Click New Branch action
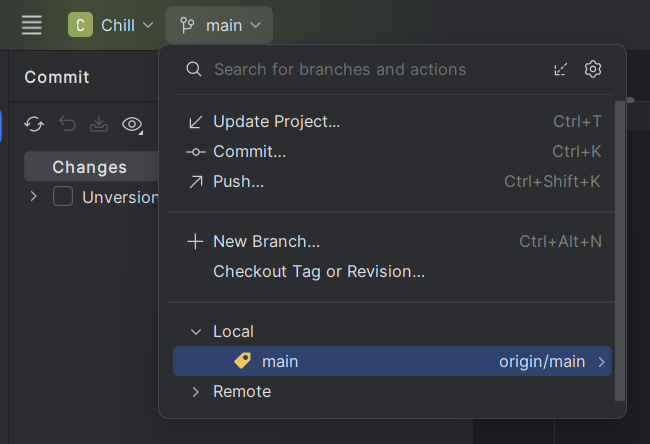 (x=266, y=241)
